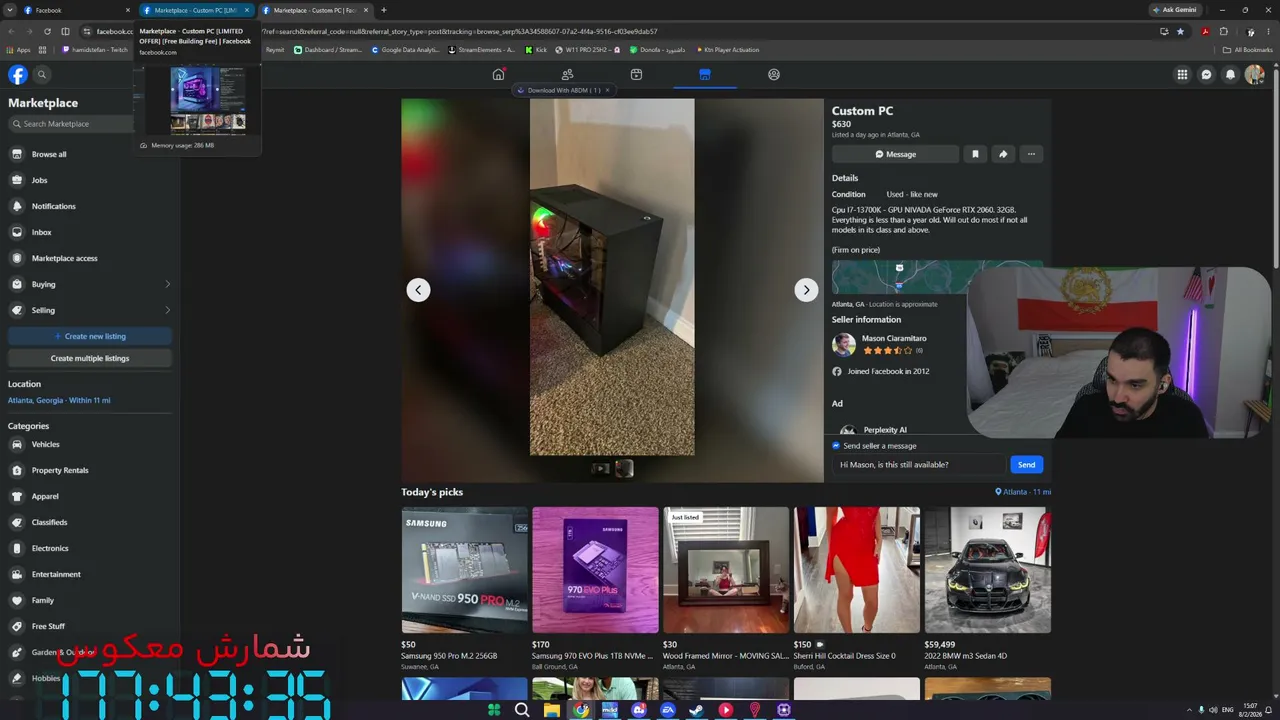
Task: Open Messenger chat icon
Action: pos(1206,74)
